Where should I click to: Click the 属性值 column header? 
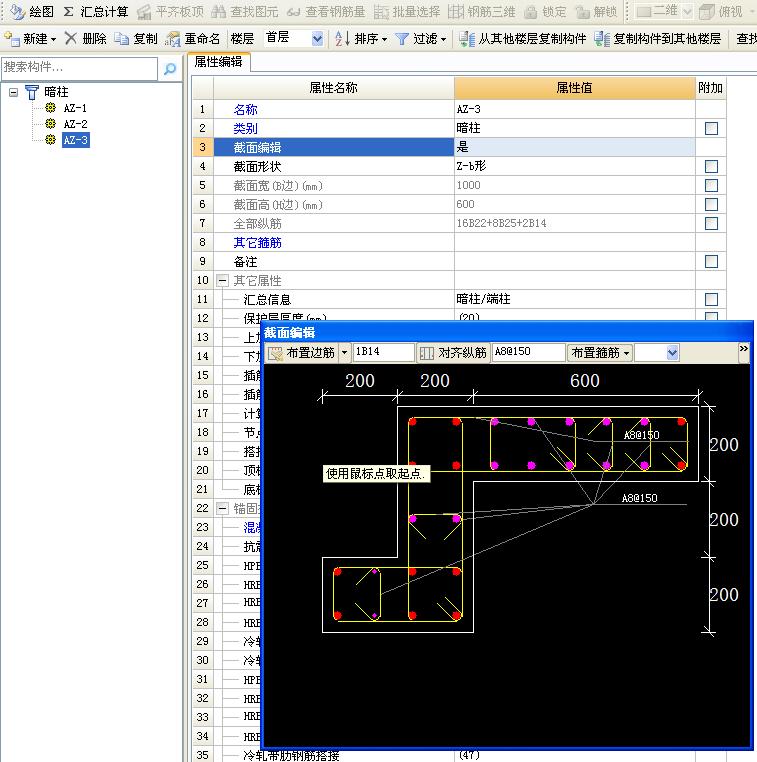tap(574, 88)
